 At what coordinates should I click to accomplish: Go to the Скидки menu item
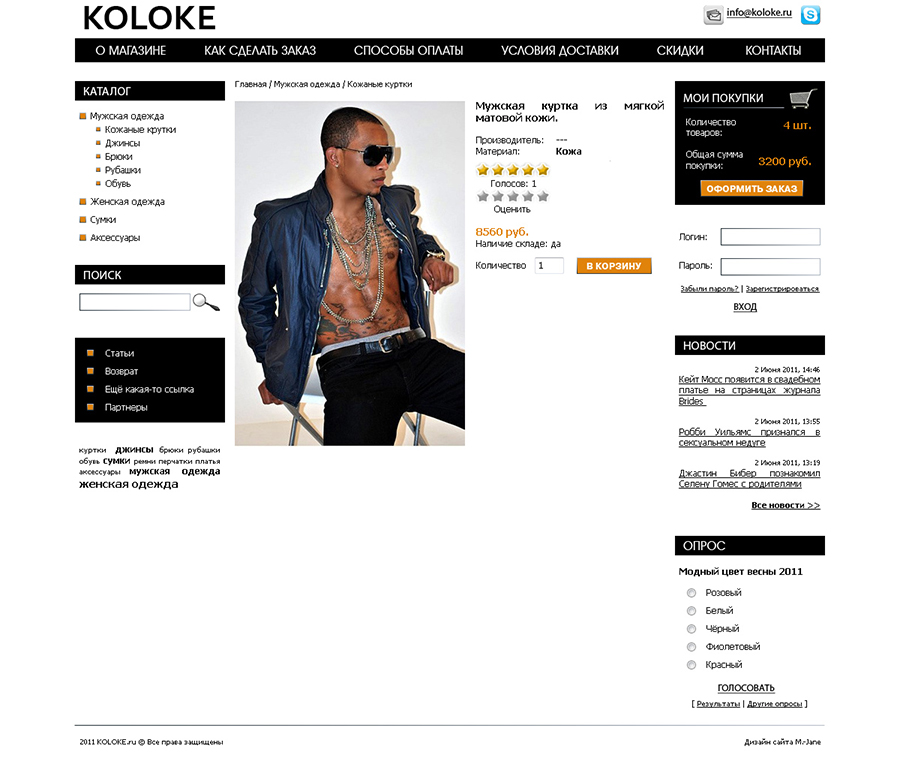(680, 51)
